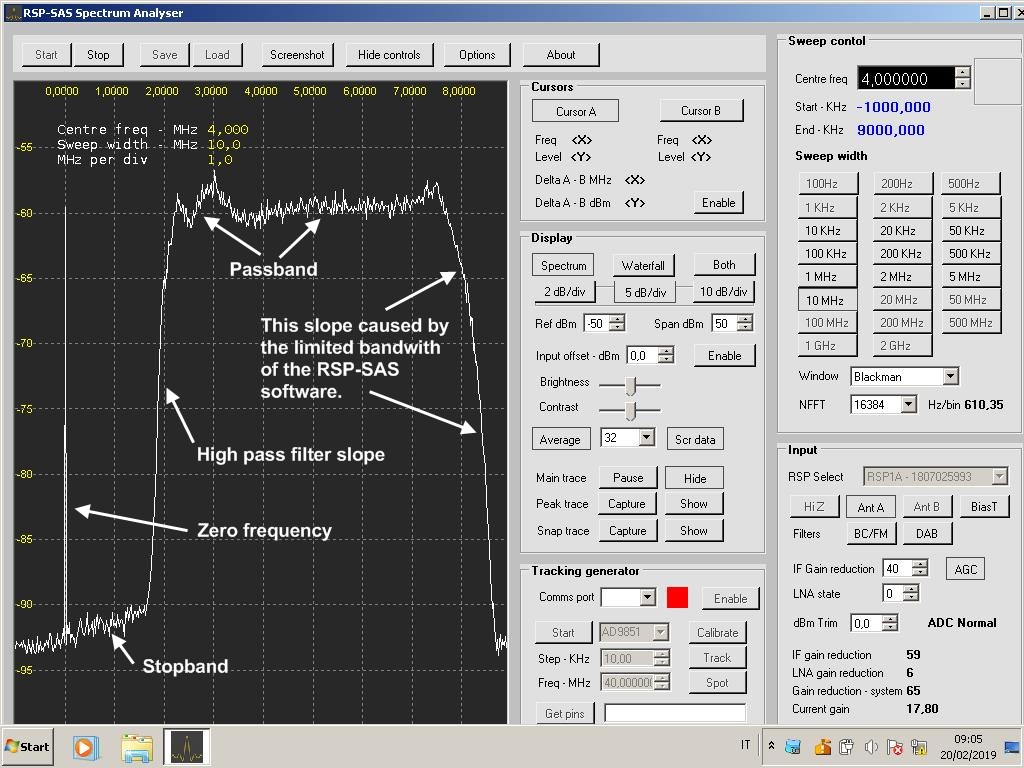
Task: Click the Centre freq input field
Action: coord(906,78)
